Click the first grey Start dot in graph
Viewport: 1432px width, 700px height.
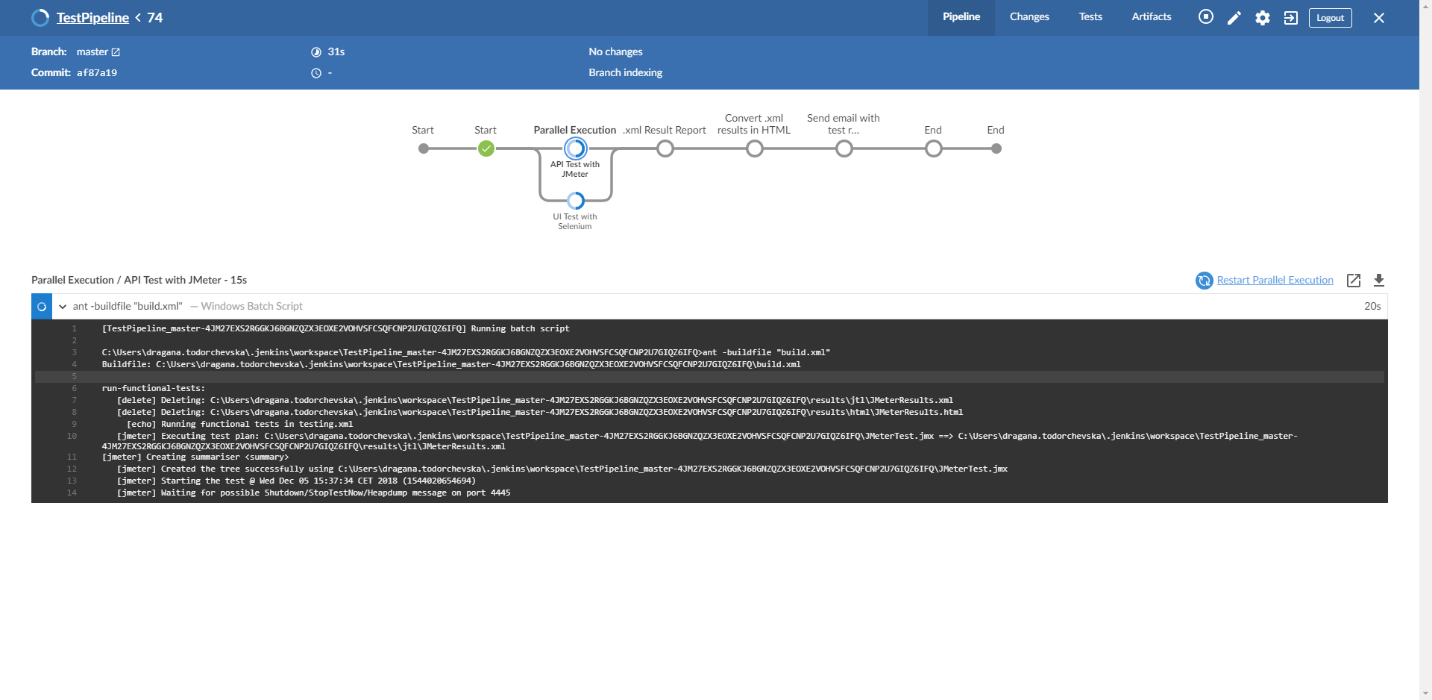(423, 149)
